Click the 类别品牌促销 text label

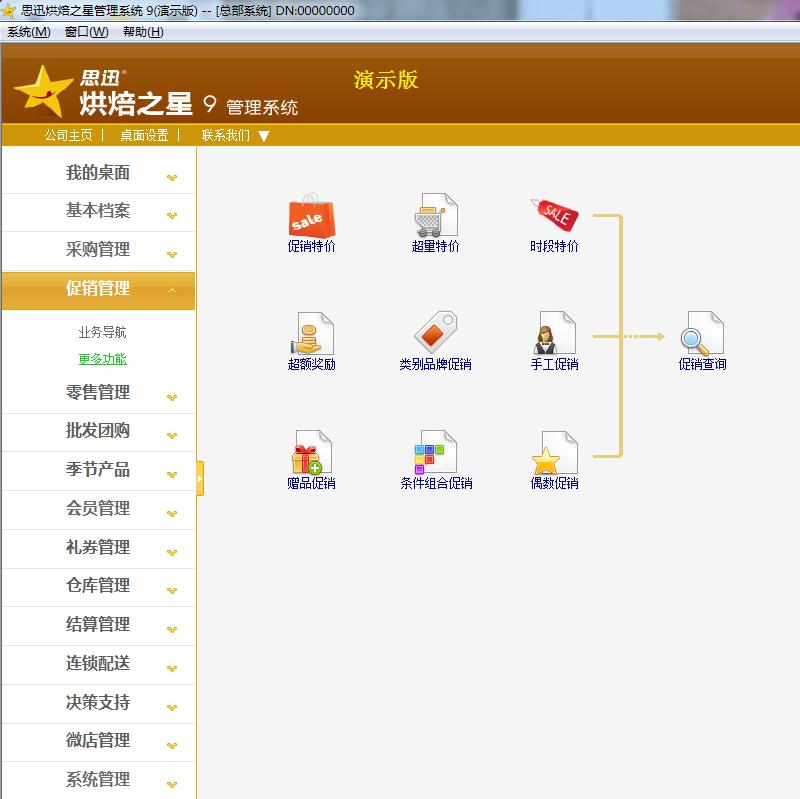(435, 364)
